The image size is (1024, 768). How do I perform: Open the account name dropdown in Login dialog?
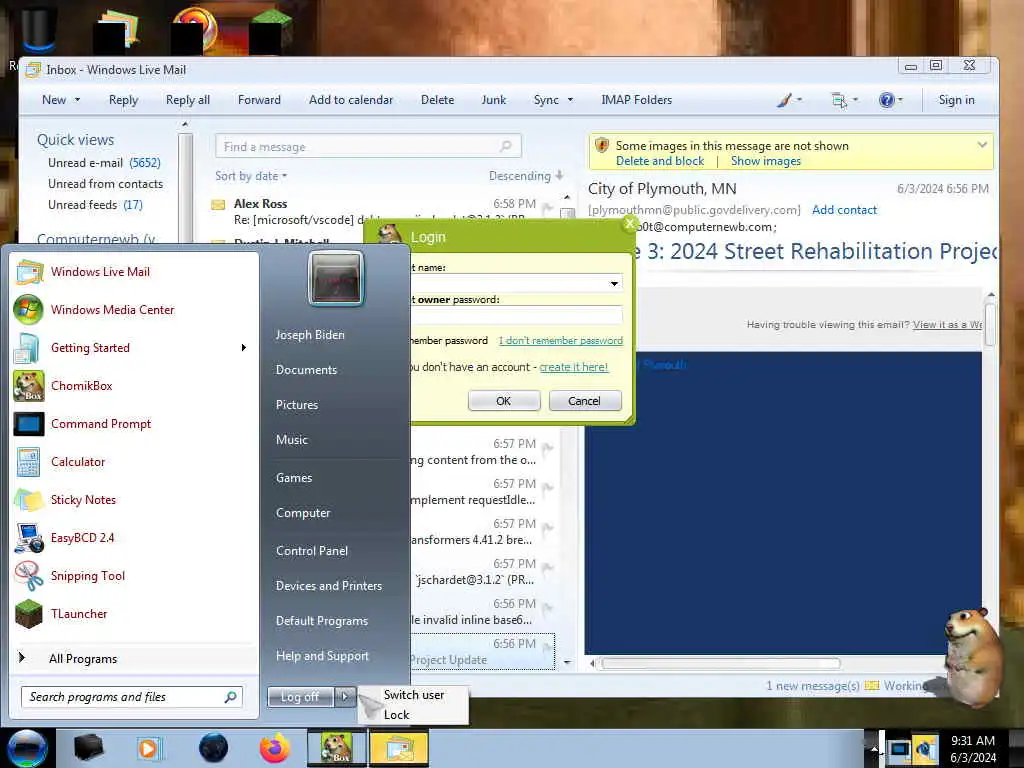(x=614, y=283)
